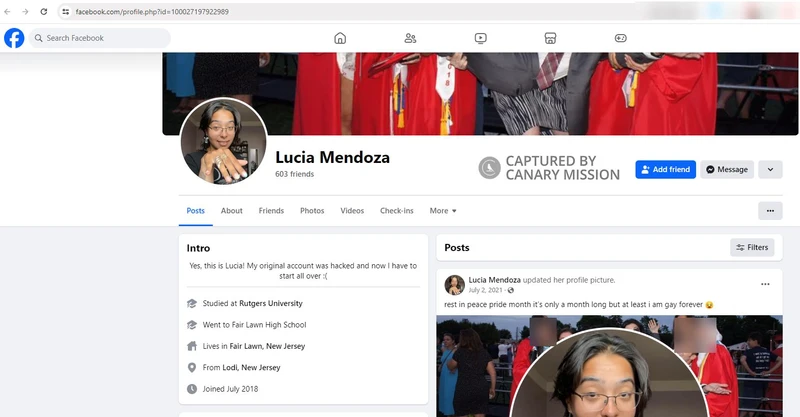Click the house icon beside Lives in
800x417 pixels.
pyautogui.click(x=192, y=346)
